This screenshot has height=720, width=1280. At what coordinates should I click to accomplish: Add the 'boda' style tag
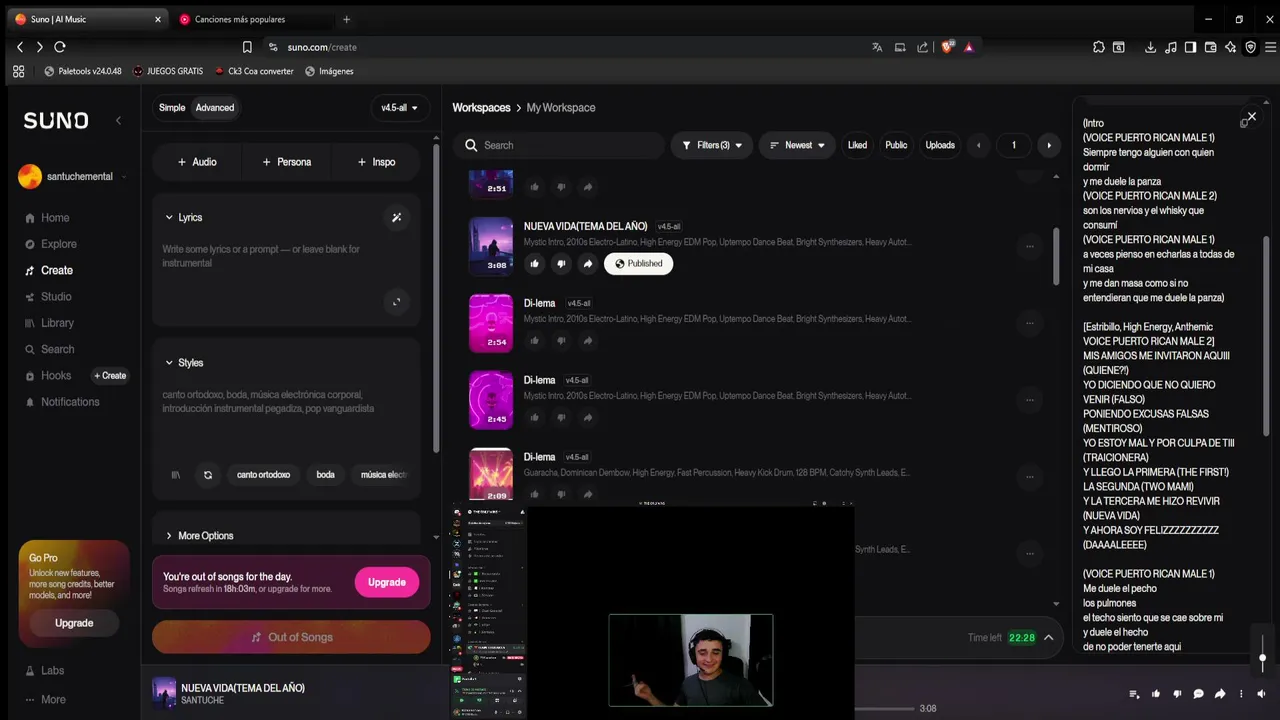tap(326, 475)
